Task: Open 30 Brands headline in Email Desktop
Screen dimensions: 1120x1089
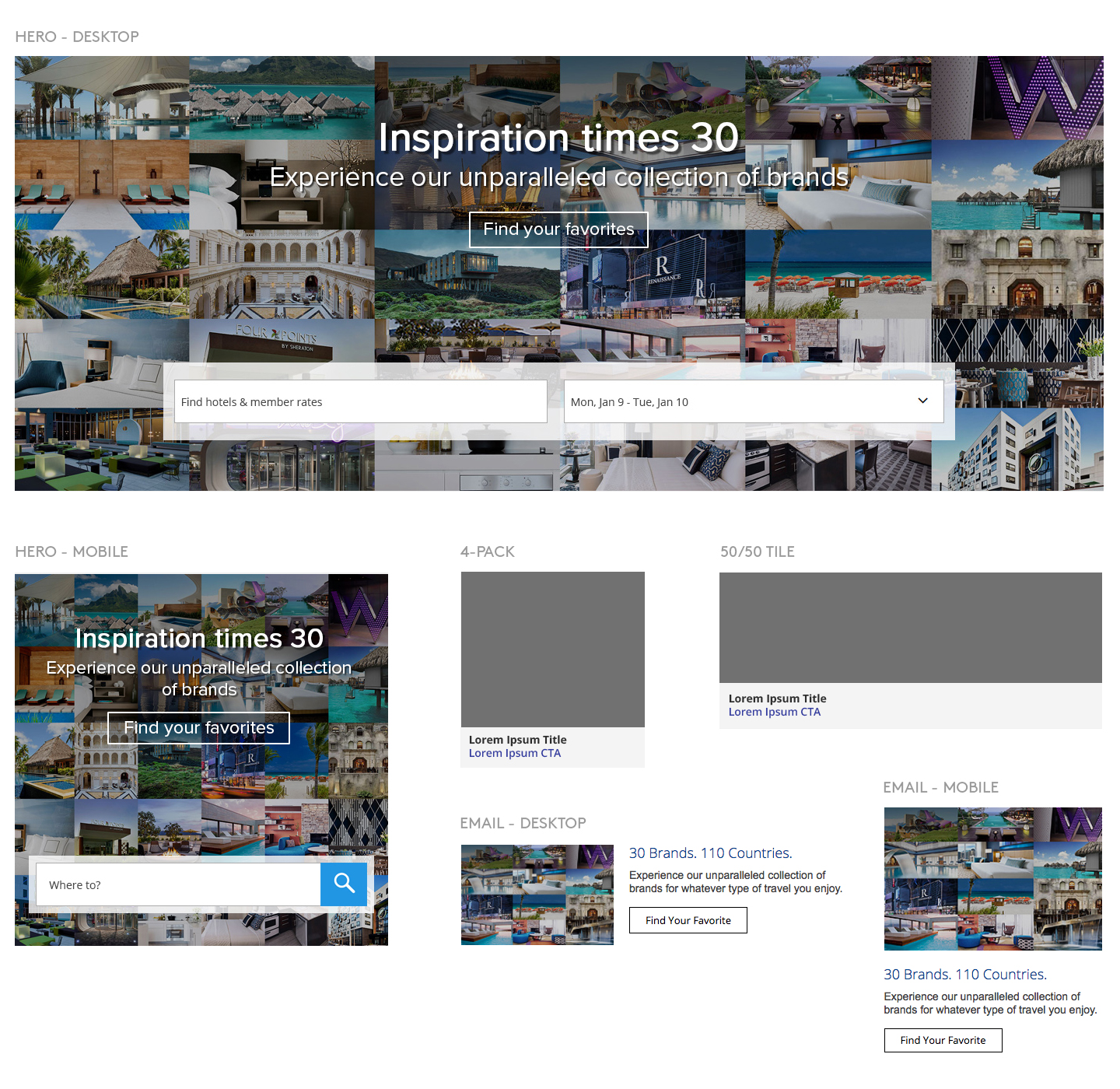Action: coord(710,853)
